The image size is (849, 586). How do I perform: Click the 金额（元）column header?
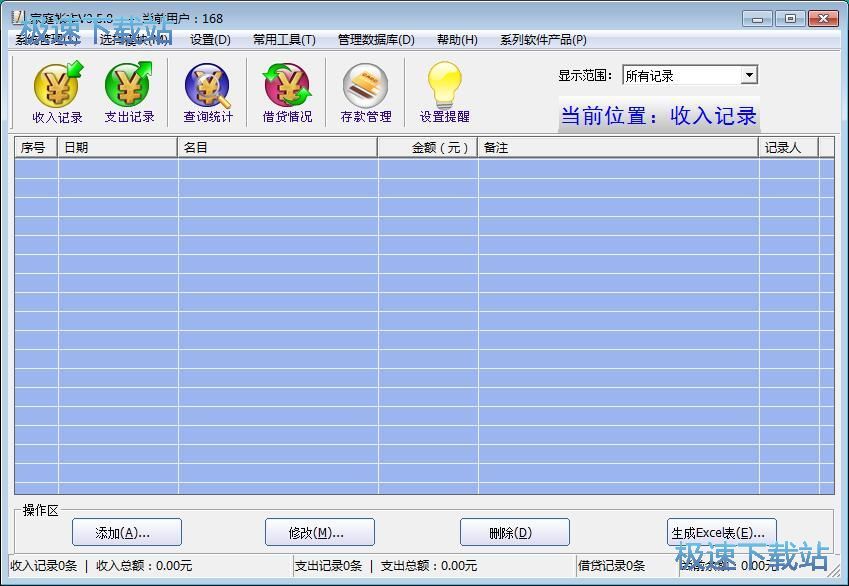click(x=428, y=148)
